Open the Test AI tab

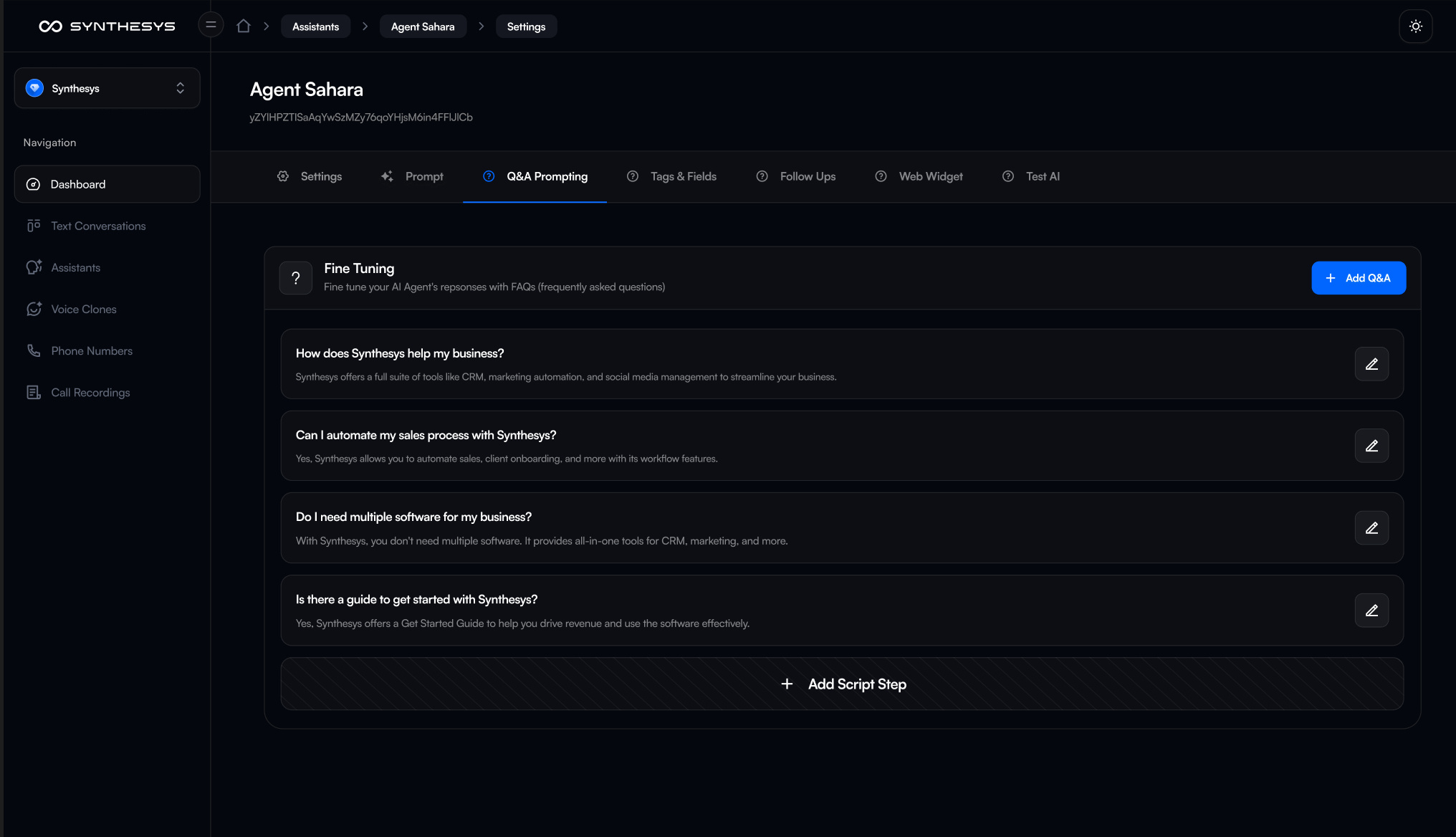(x=1031, y=176)
